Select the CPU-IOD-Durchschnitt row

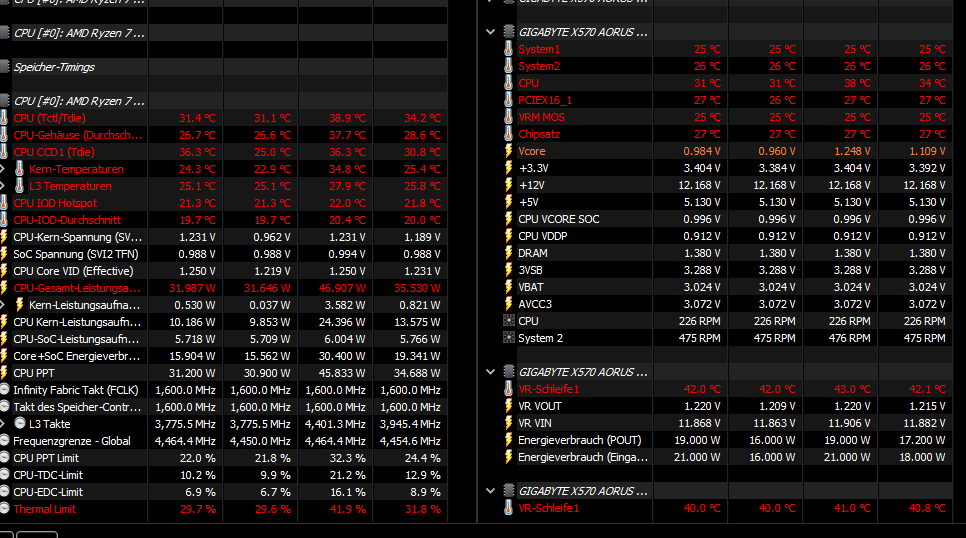tap(224, 220)
